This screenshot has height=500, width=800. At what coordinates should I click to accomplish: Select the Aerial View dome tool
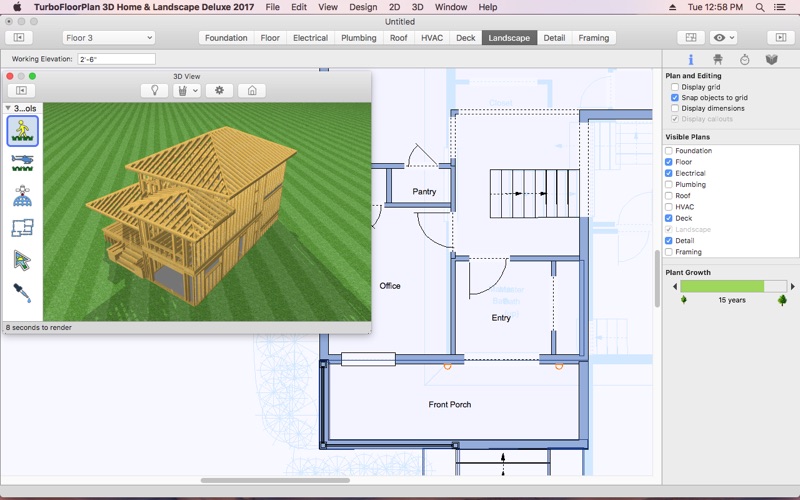click(x=22, y=195)
